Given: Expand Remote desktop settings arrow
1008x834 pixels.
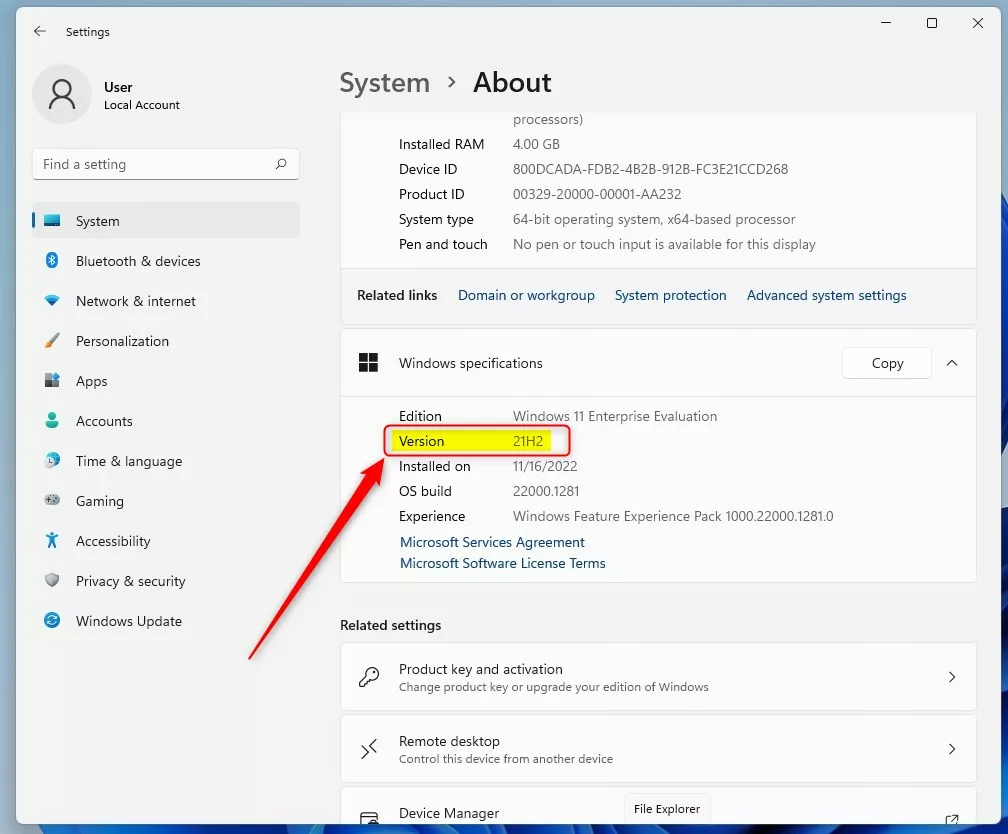Looking at the screenshot, I should tap(952, 749).
